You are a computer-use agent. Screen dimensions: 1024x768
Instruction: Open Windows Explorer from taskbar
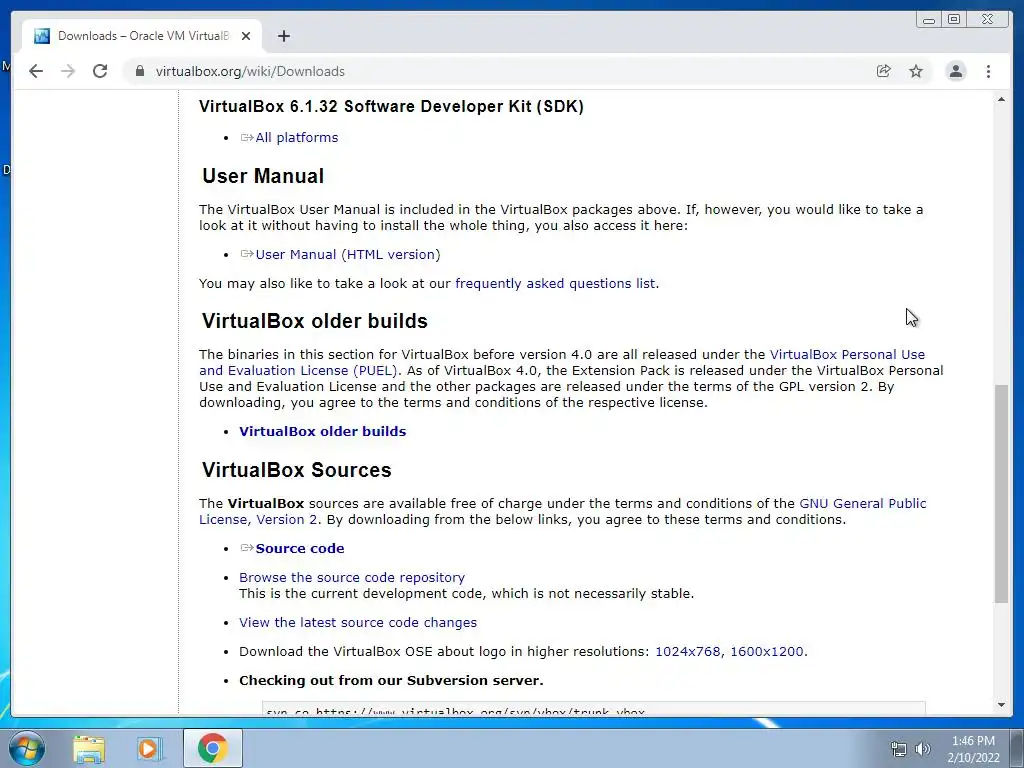(x=89, y=748)
